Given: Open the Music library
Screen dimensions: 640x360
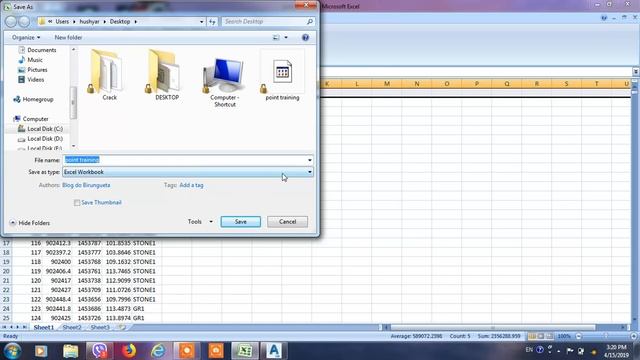Looking at the screenshot, I should 30,60.
